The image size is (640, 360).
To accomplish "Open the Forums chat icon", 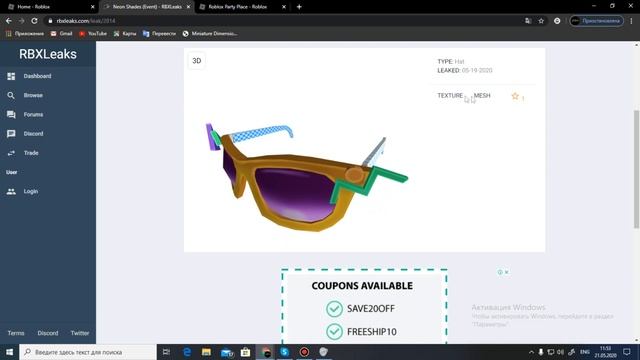I will 11,115.
